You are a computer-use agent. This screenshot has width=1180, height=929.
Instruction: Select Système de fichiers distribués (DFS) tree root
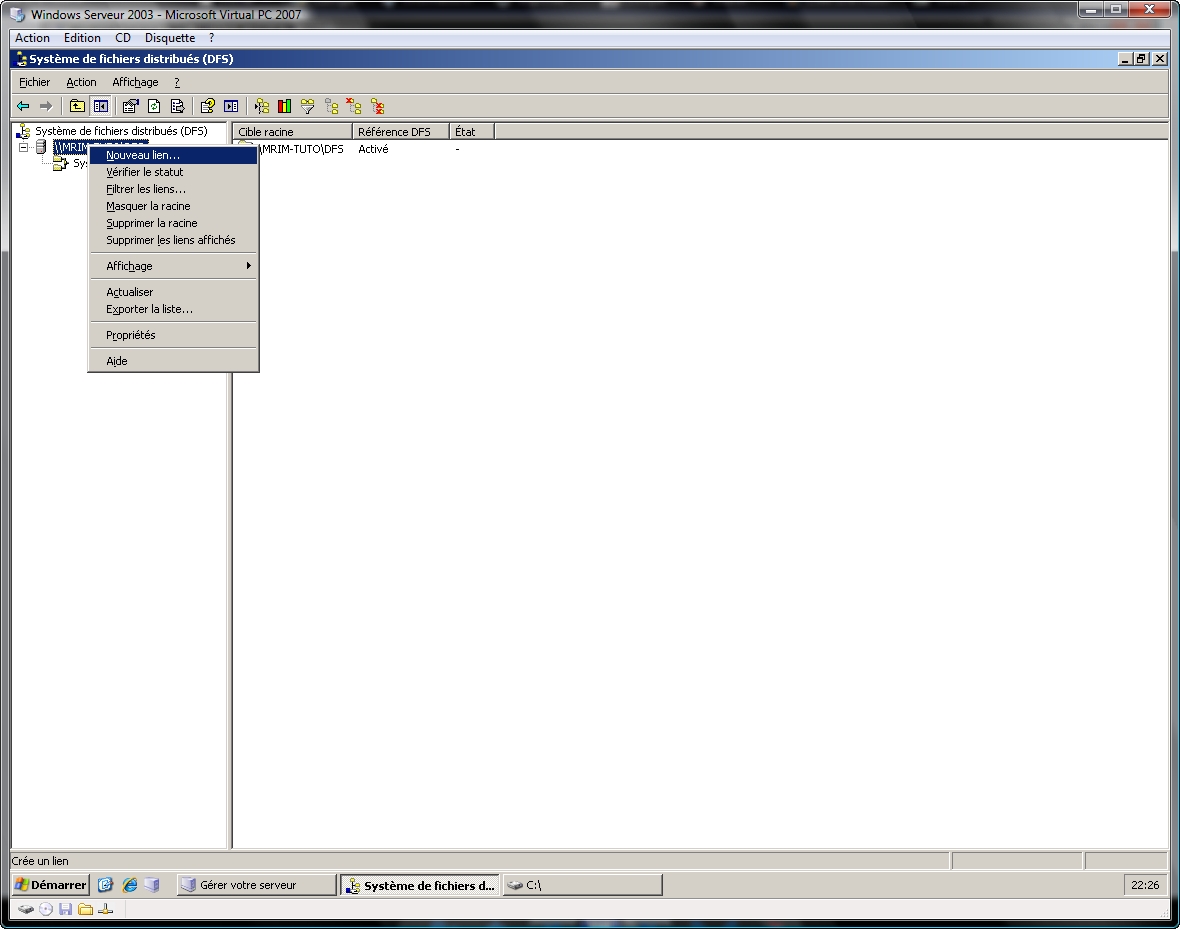pyautogui.click(x=120, y=131)
